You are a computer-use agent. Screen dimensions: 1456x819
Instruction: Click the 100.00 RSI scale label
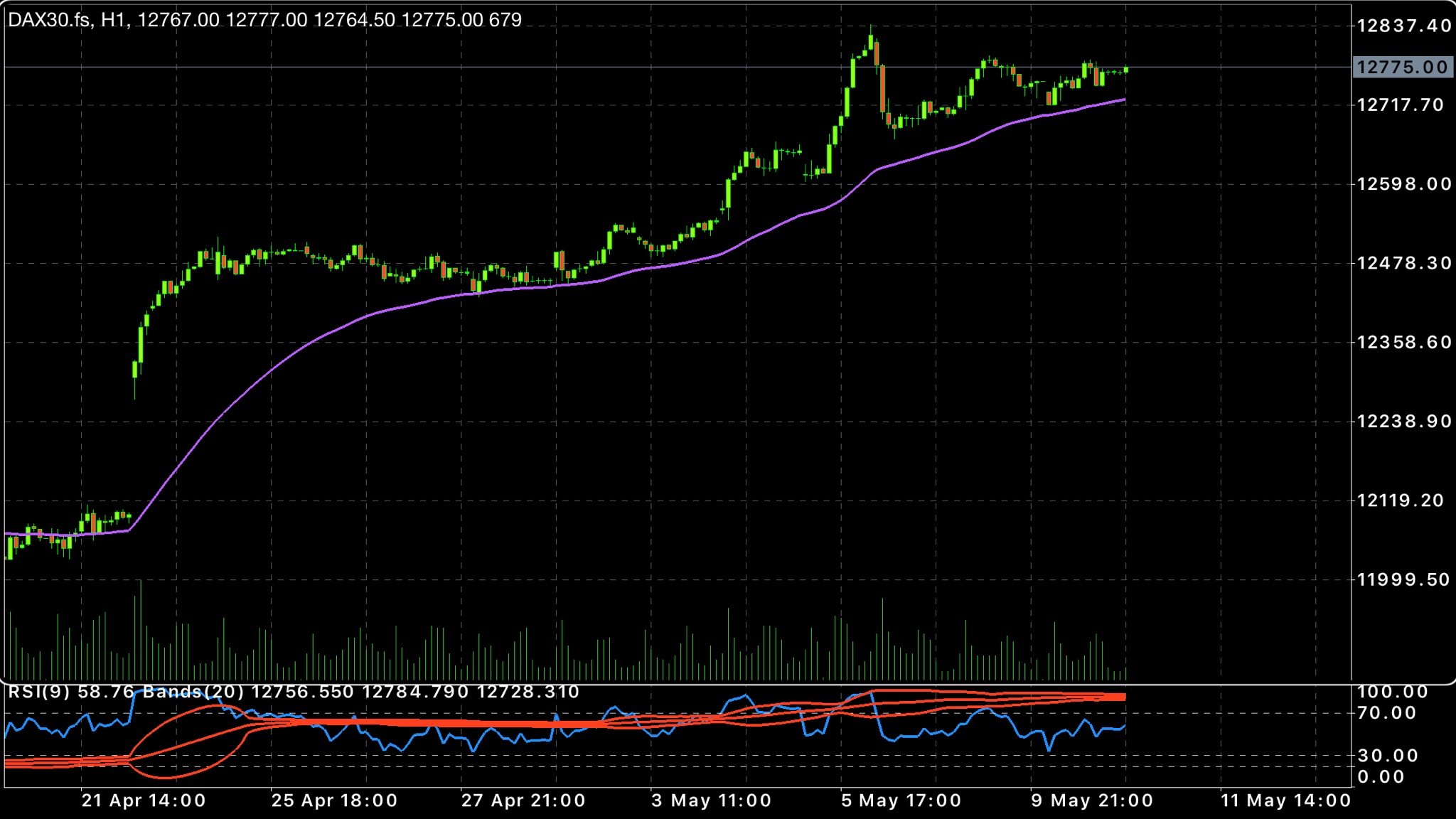[1392, 692]
